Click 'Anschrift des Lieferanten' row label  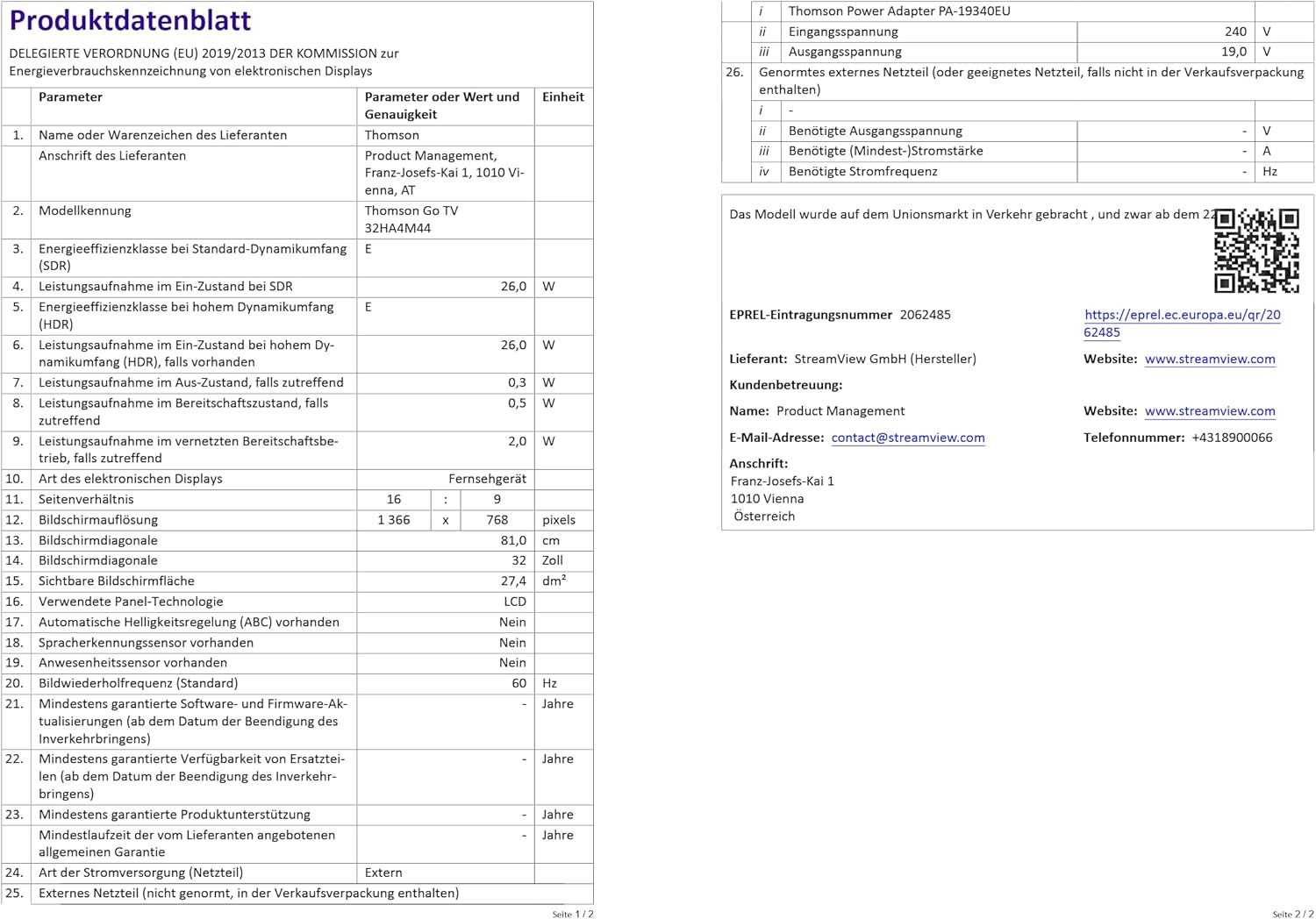(112, 156)
